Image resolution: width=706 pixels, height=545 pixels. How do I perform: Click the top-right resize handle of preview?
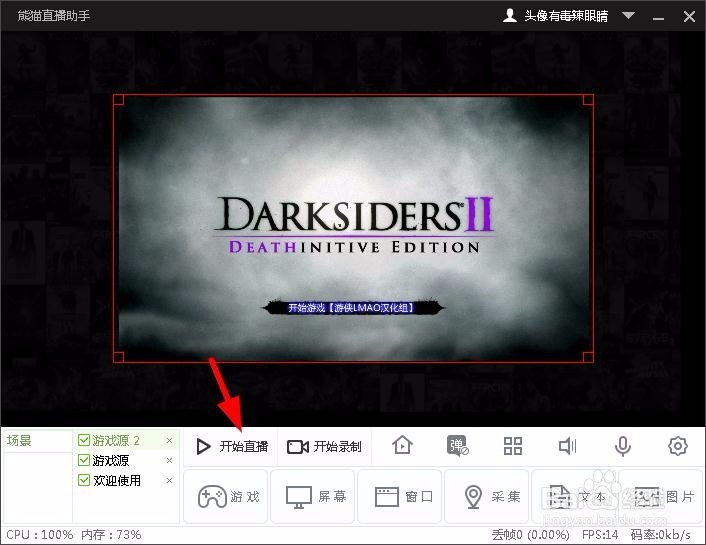pyautogui.click(x=588, y=100)
